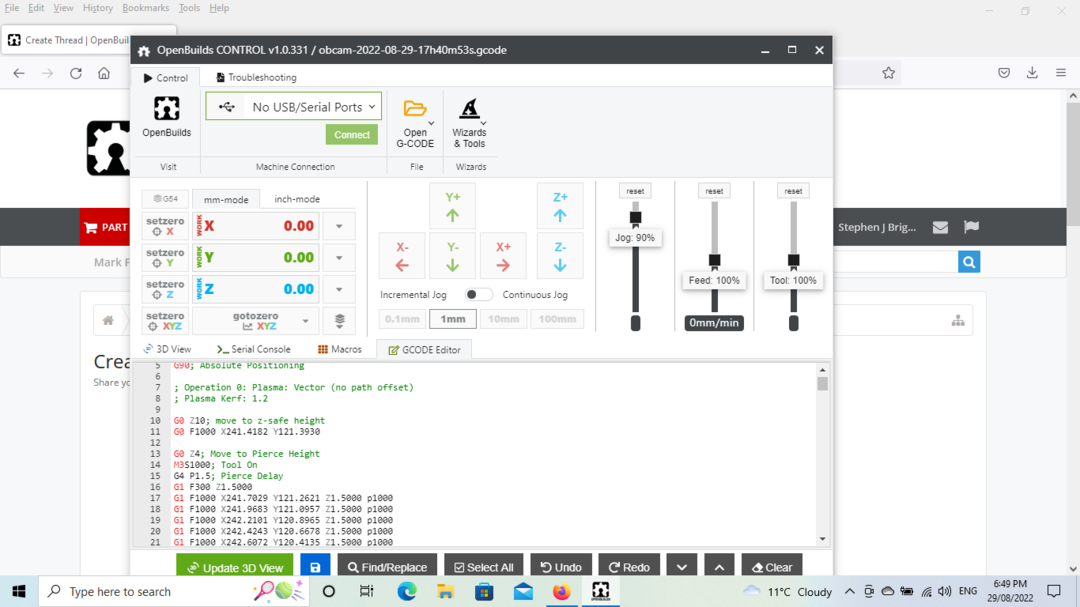Click the forum search magnifier button
Screen dimensions: 1080x607
(969, 262)
